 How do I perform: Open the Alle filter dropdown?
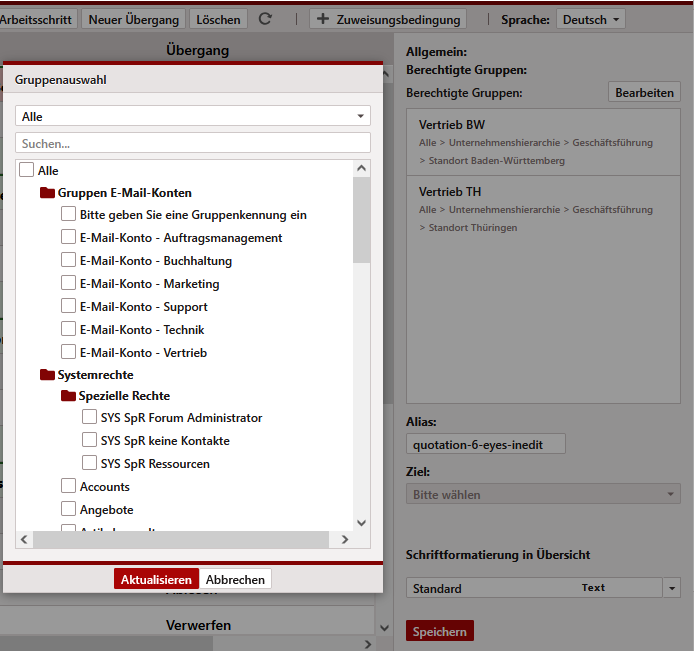click(193, 117)
